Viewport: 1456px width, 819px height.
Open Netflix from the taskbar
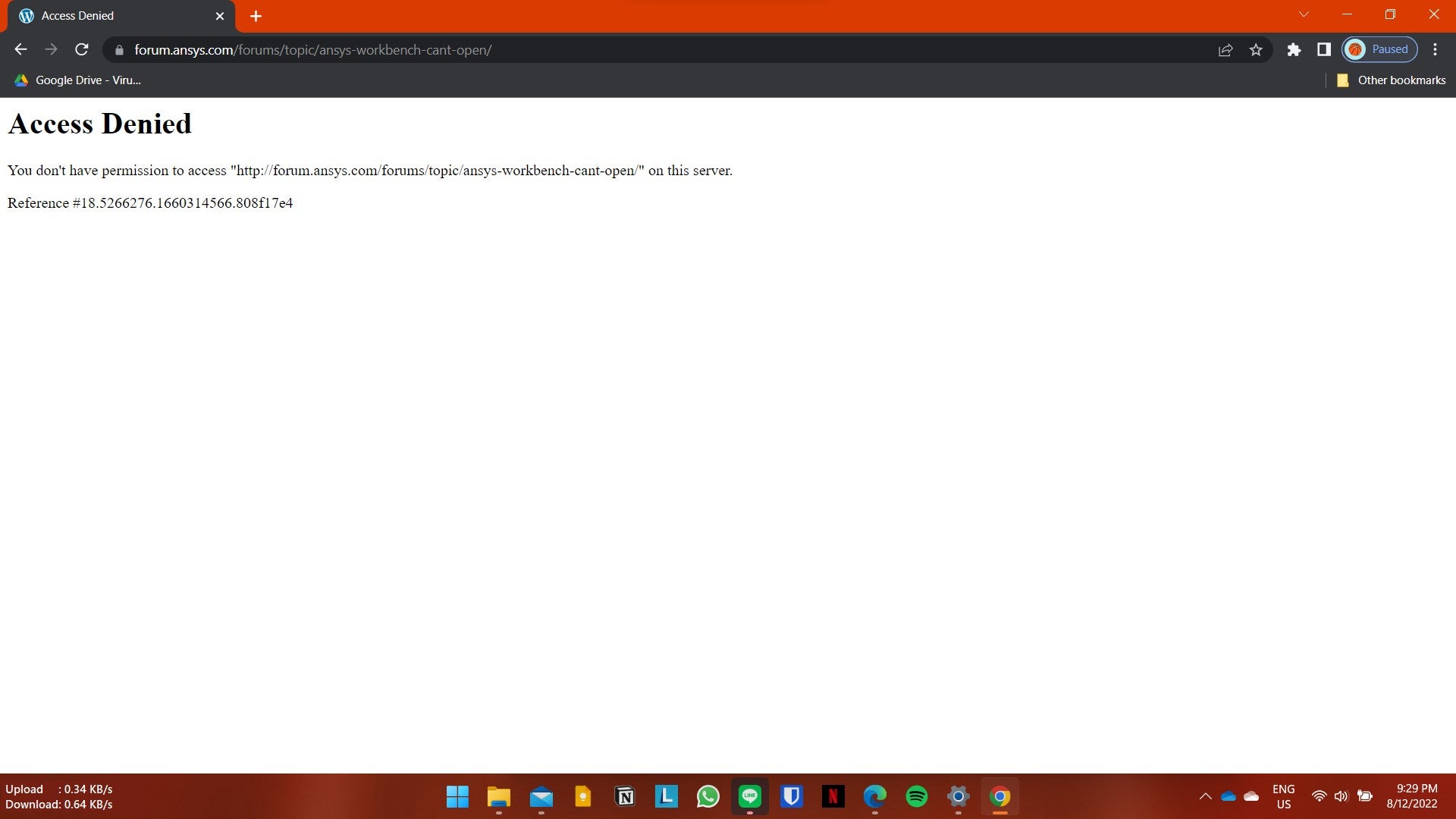[833, 796]
